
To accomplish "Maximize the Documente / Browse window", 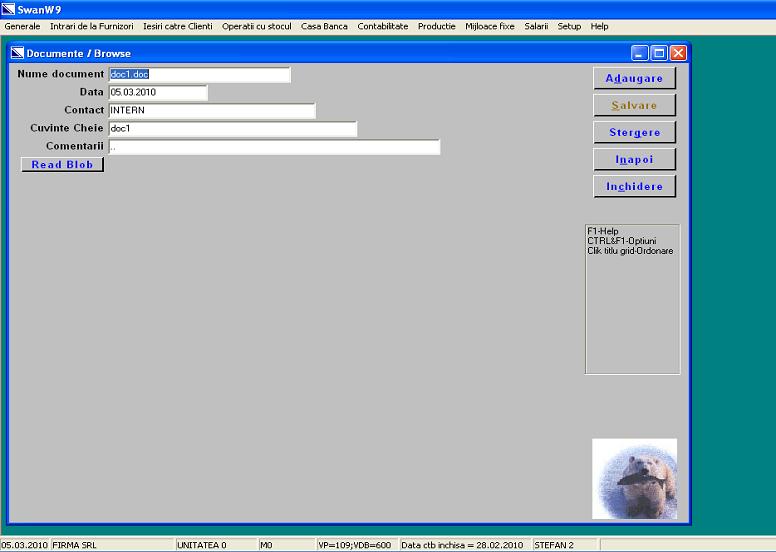I will pos(659,53).
